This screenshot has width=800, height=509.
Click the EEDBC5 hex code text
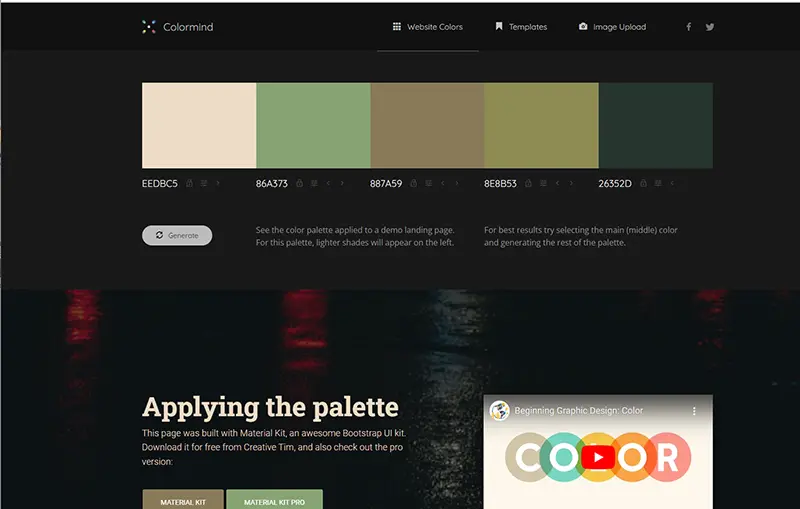pyautogui.click(x=160, y=184)
